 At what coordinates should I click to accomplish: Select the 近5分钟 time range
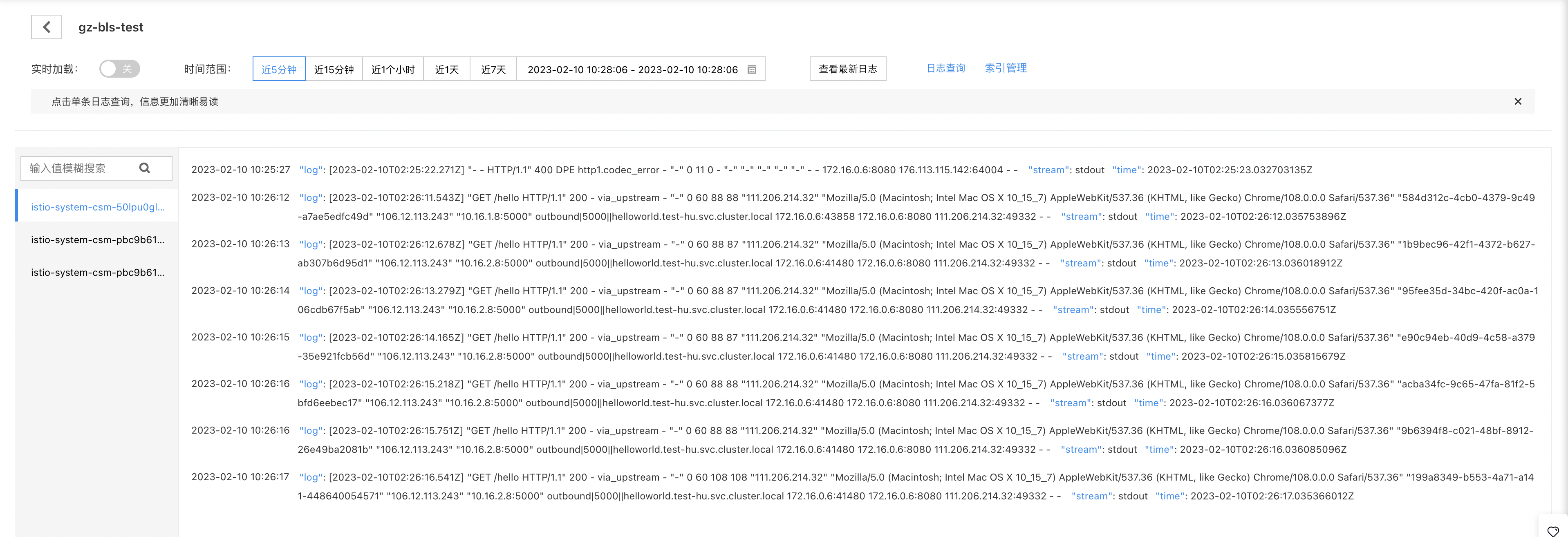pos(279,69)
